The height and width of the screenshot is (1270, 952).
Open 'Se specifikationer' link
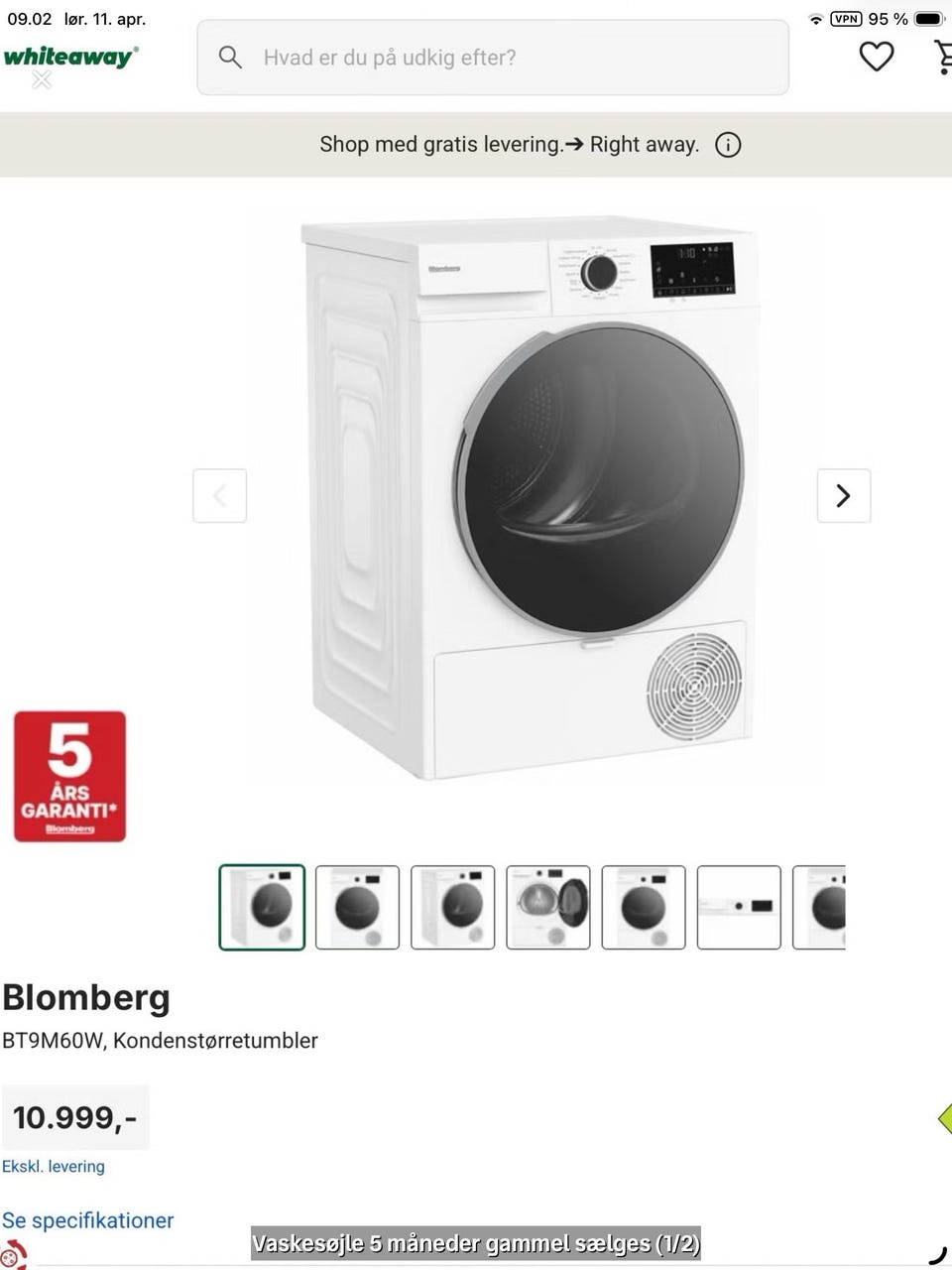87,1220
